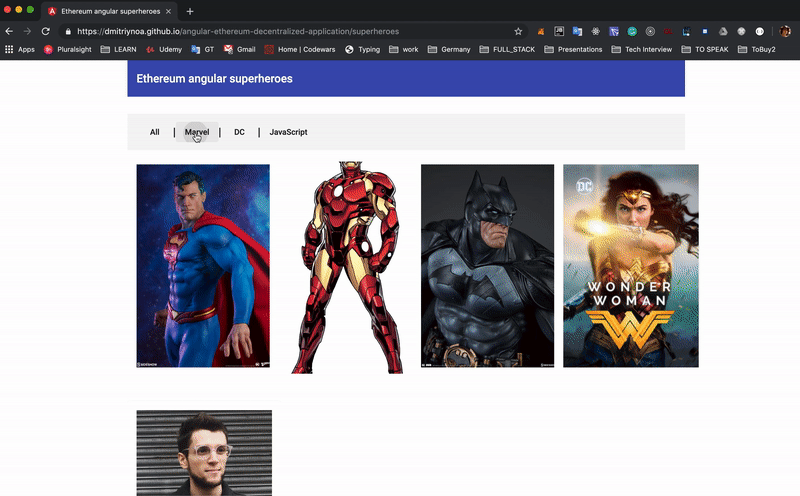Close the Ethereum angular superheroes tab

click(x=168, y=11)
